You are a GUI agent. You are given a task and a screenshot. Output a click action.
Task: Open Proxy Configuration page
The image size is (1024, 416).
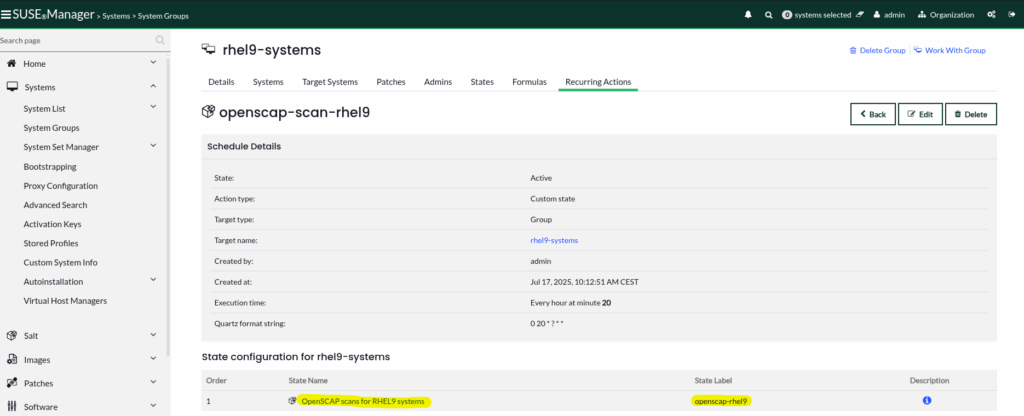click(61, 185)
